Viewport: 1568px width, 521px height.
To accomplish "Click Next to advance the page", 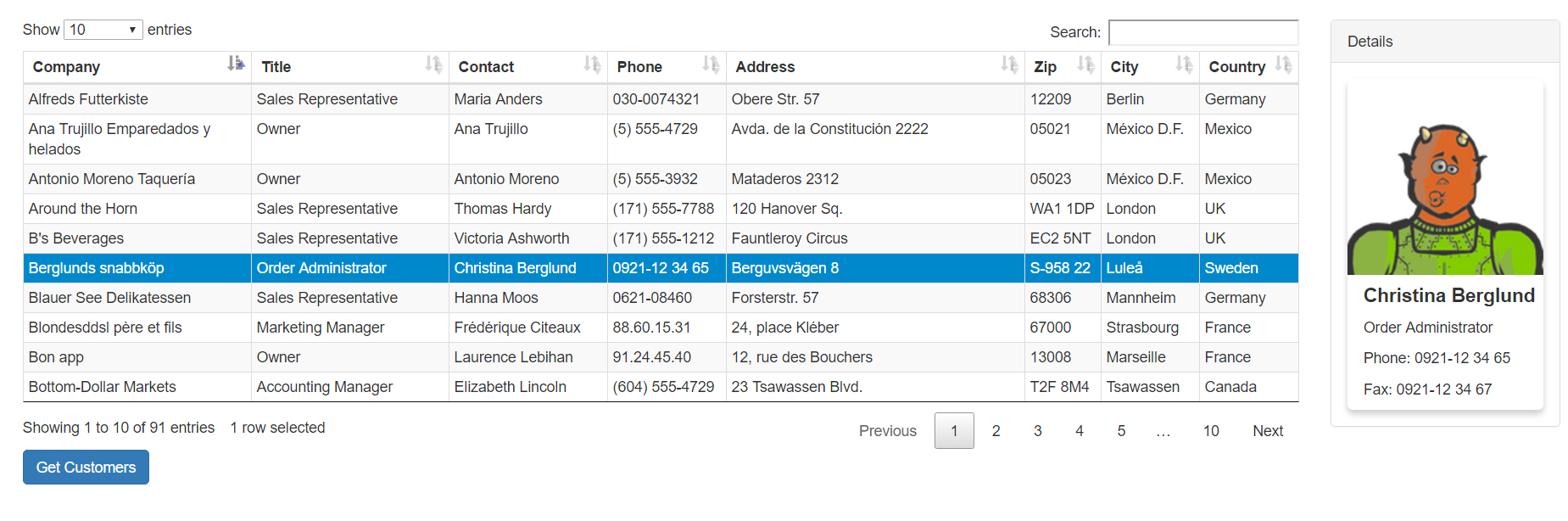I will coord(1267,431).
